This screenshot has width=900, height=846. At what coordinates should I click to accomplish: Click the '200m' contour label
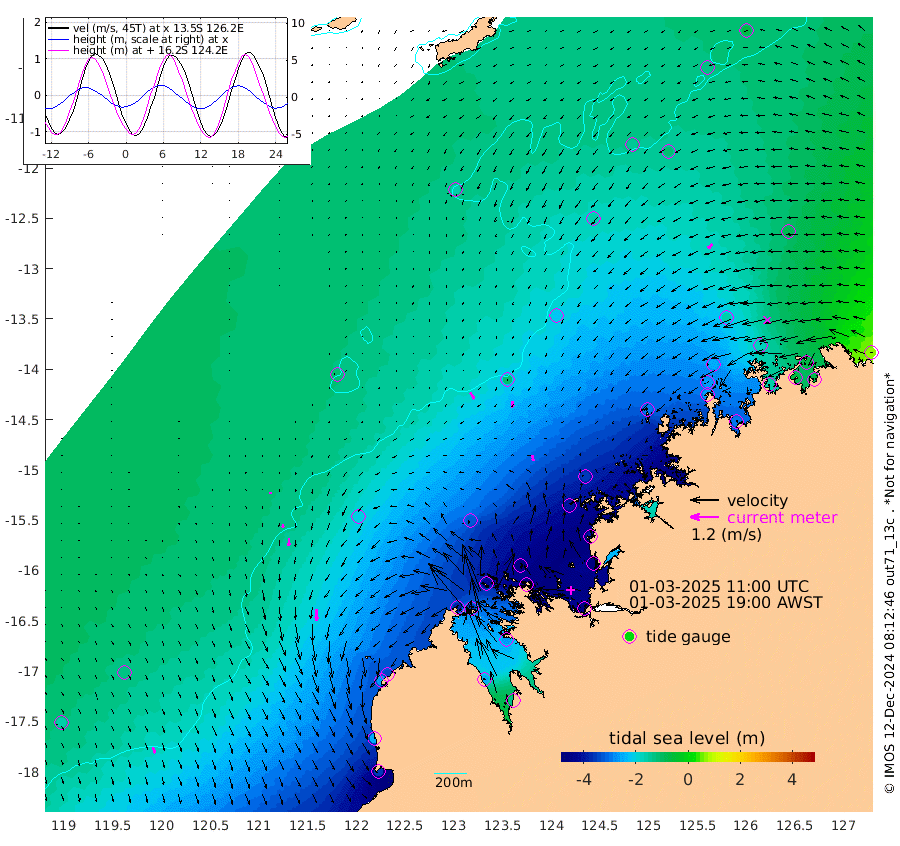[453, 783]
